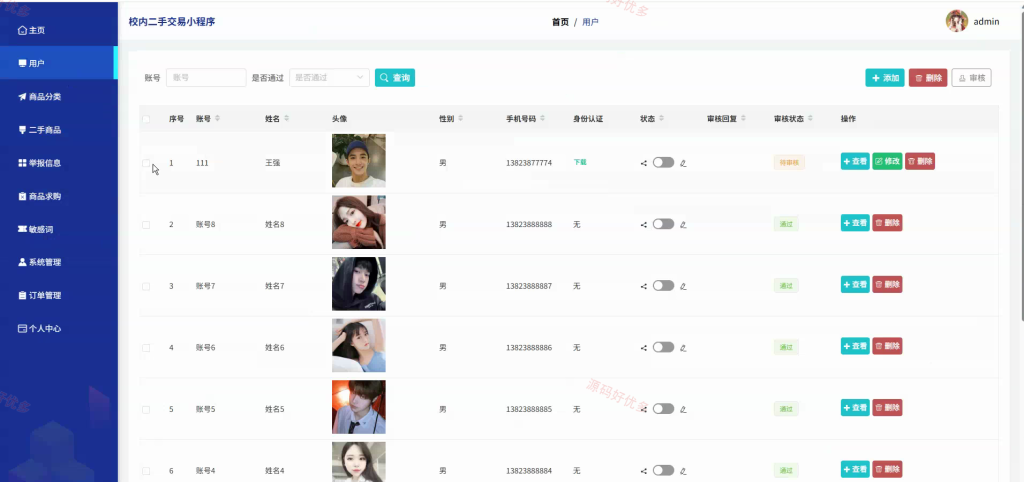1024x482 pixels.
Task: Click the 查询 search button
Action: (x=394, y=78)
